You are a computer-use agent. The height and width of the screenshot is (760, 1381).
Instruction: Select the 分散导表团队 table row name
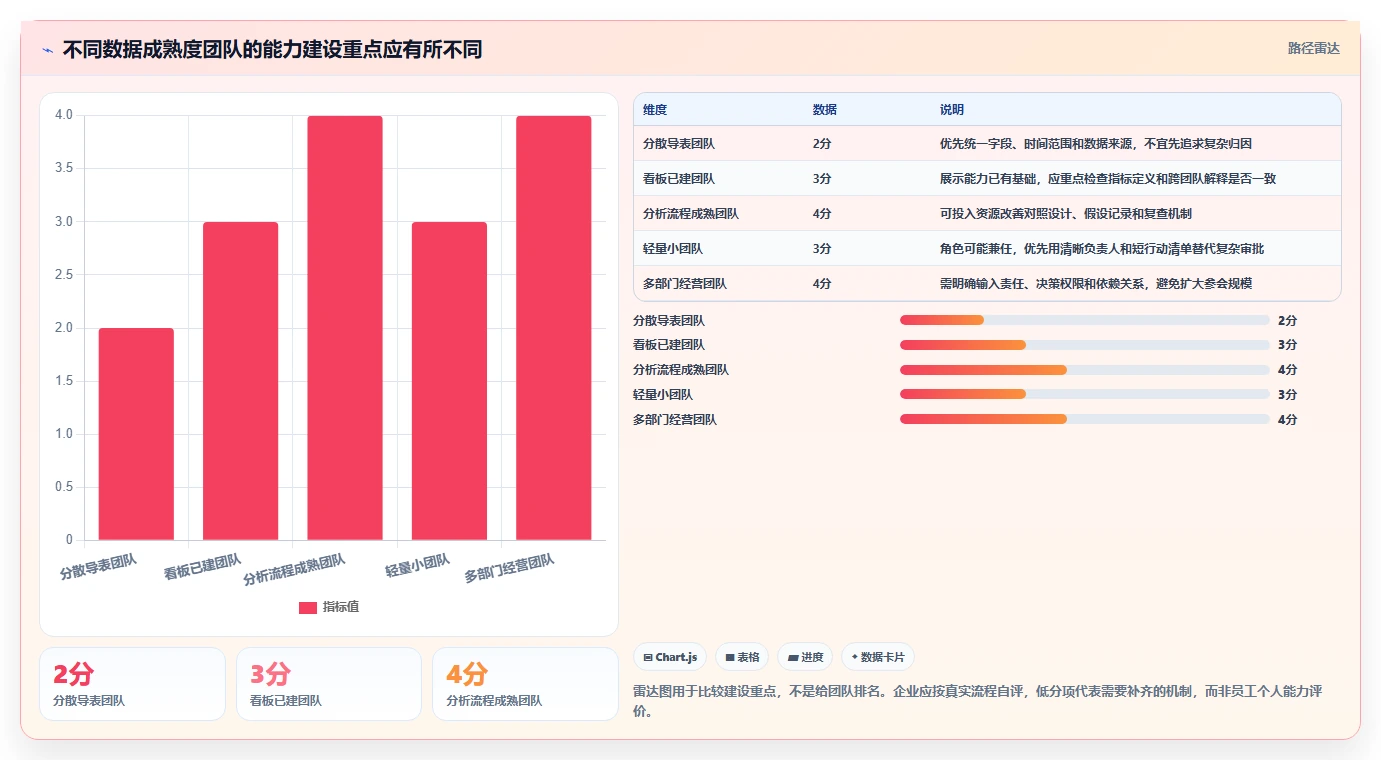679,144
